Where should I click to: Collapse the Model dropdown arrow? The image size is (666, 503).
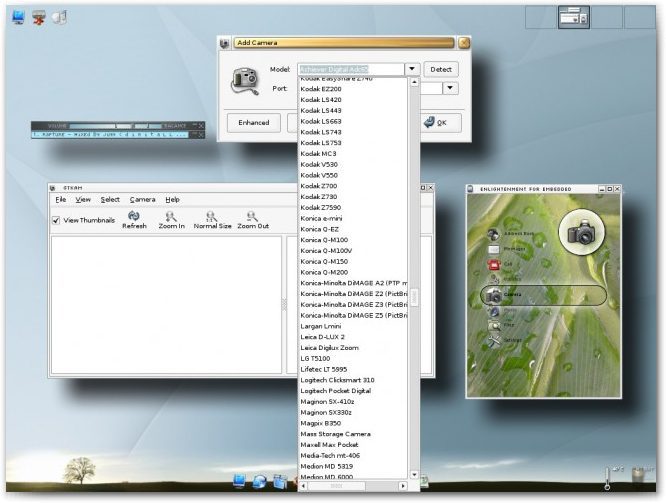click(x=412, y=70)
